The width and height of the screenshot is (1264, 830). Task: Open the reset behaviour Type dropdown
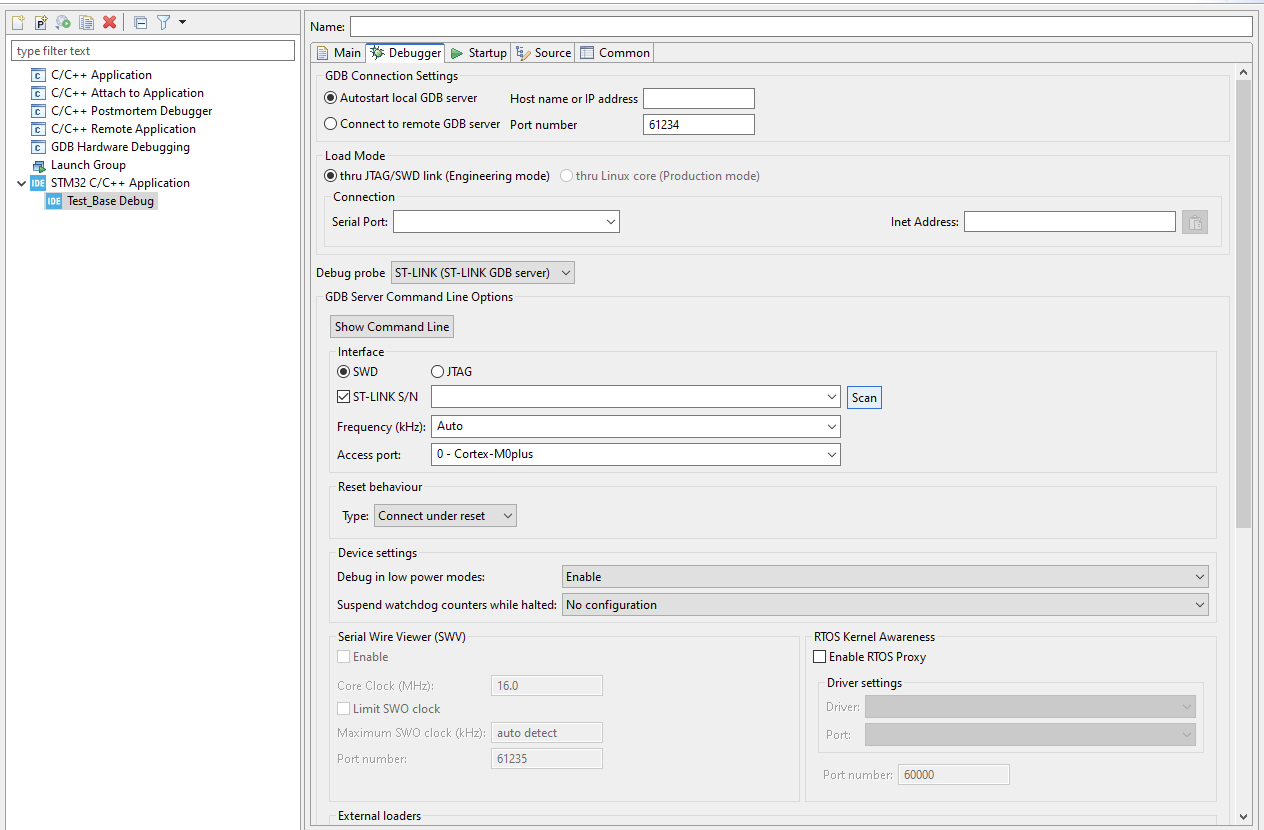(508, 515)
